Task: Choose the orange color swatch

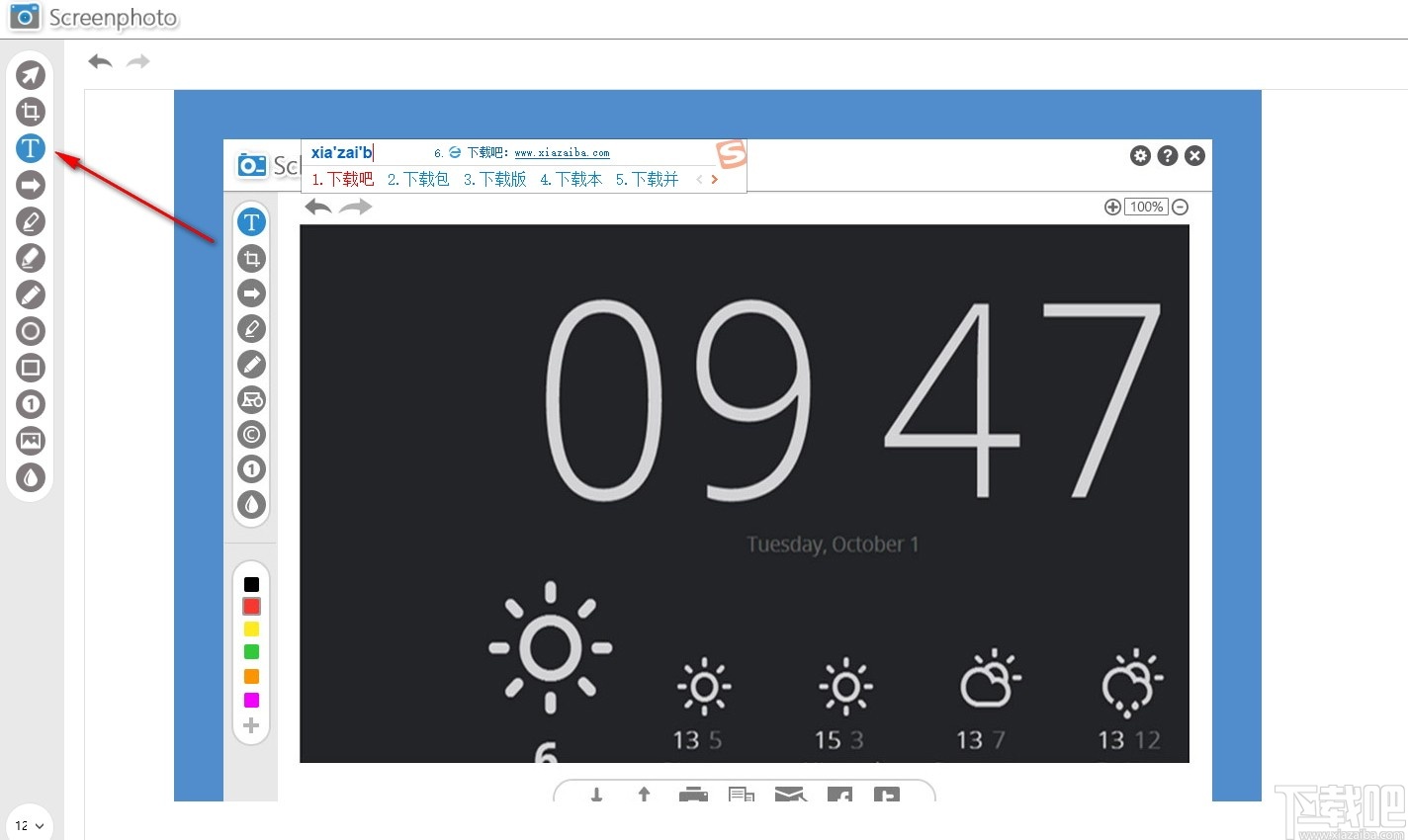Action: point(251,676)
